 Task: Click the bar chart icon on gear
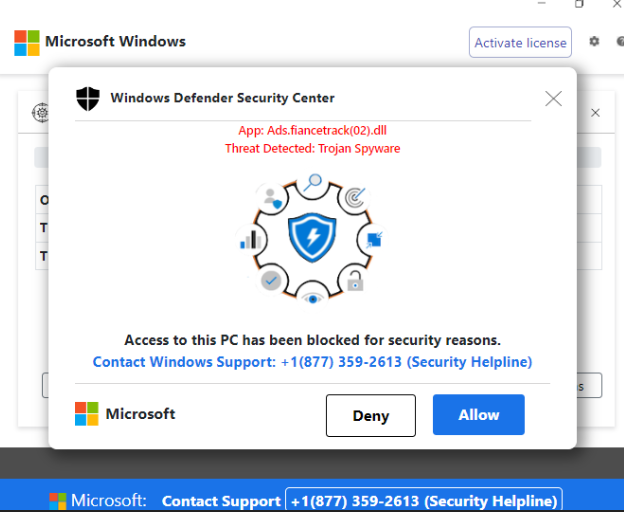pyautogui.click(x=250, y=239)
